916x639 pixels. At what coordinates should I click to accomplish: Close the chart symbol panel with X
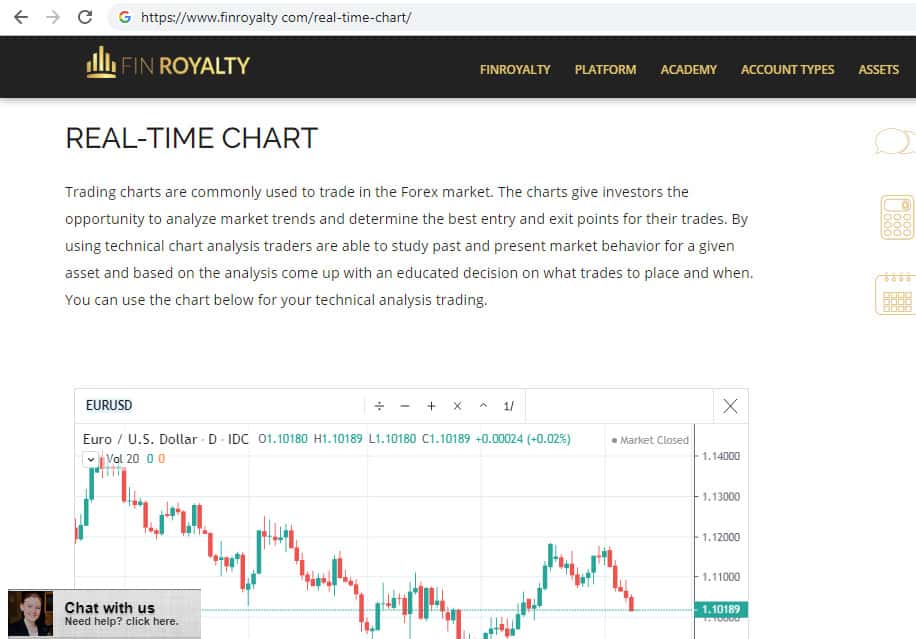coord(730,405)
